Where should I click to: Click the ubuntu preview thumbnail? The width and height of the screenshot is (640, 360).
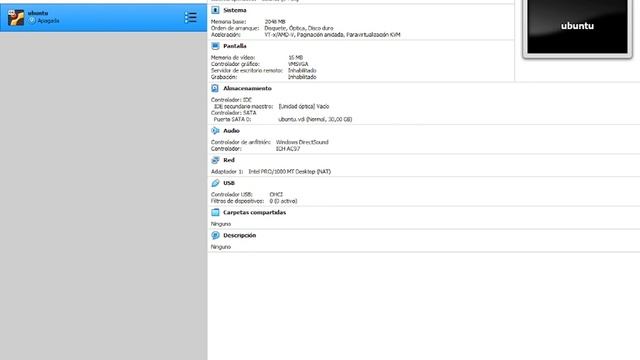pyautogui.click(x=577, y=27)
